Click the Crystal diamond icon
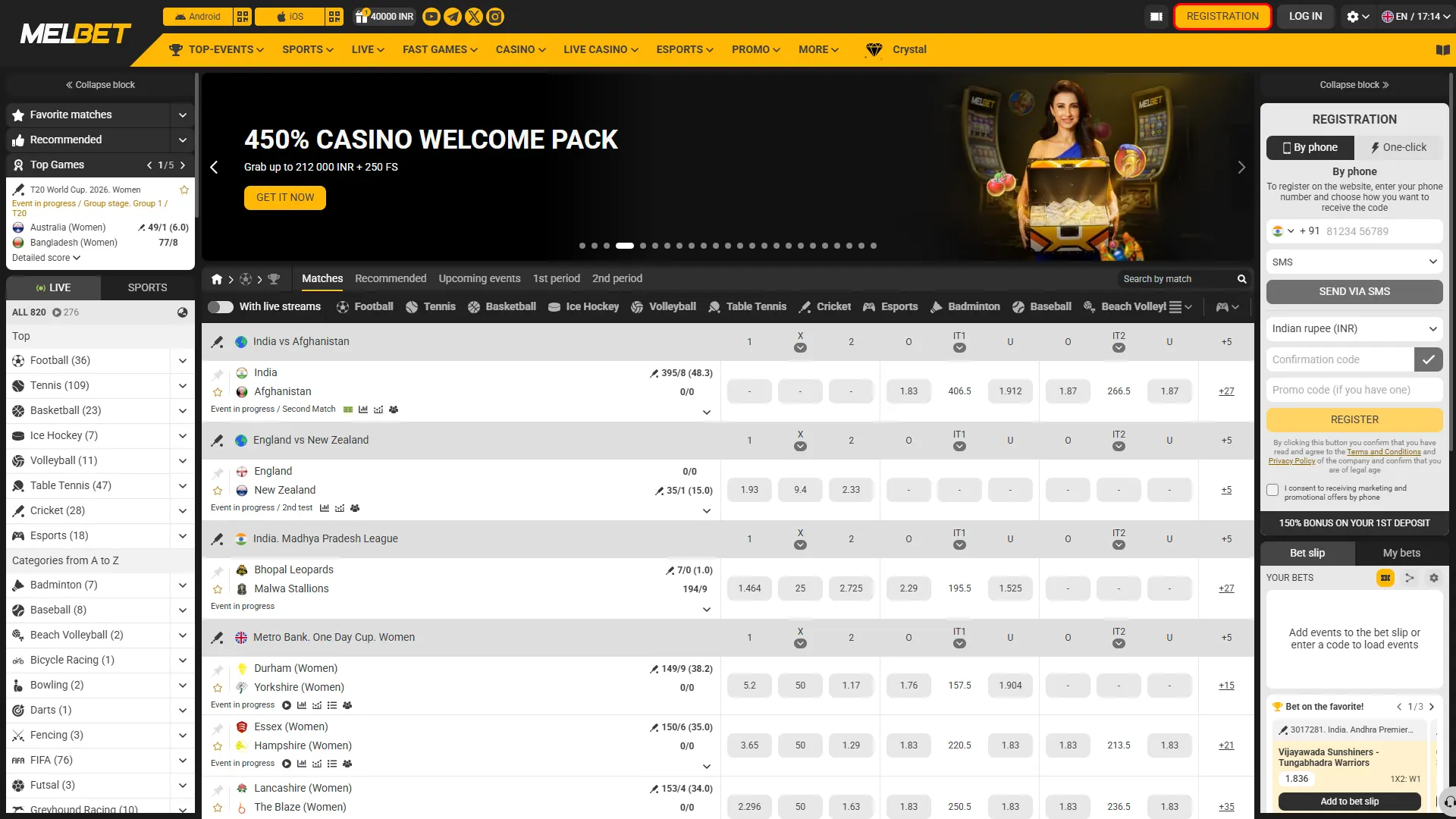The image size is (1456, 819). point(874,50)
